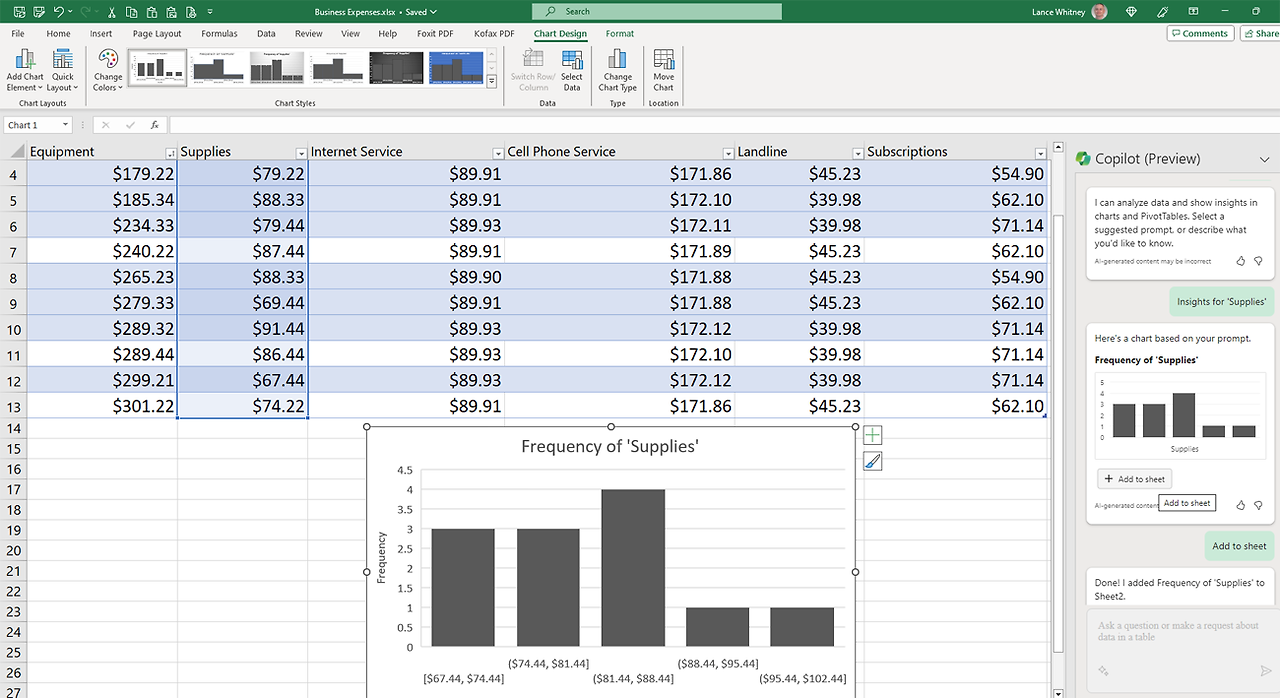Click the pen/coming soon icon in title bar
1280x698 pixels.
click(1163, 11)
